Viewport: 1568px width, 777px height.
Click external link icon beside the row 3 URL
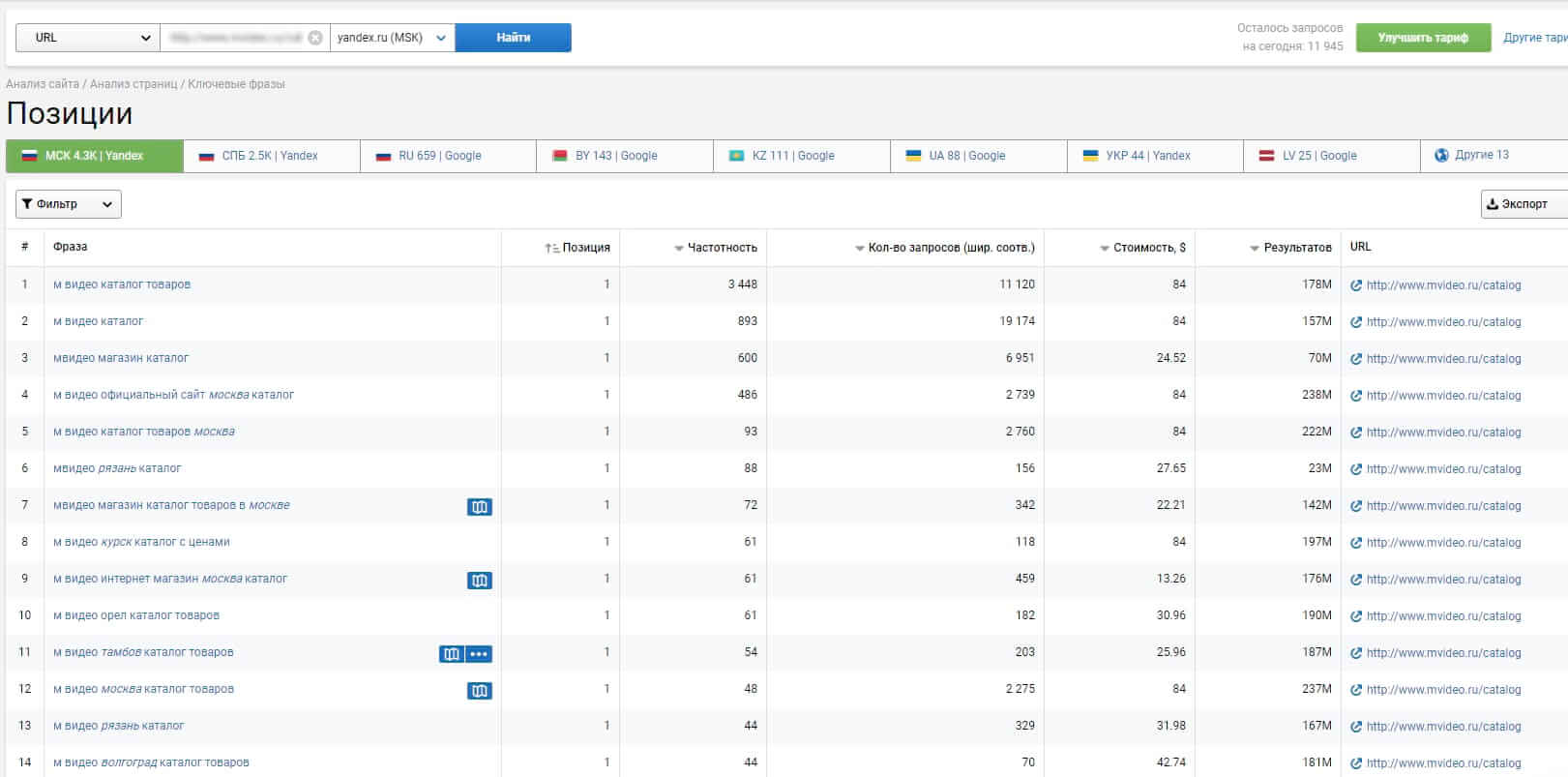1356,359
